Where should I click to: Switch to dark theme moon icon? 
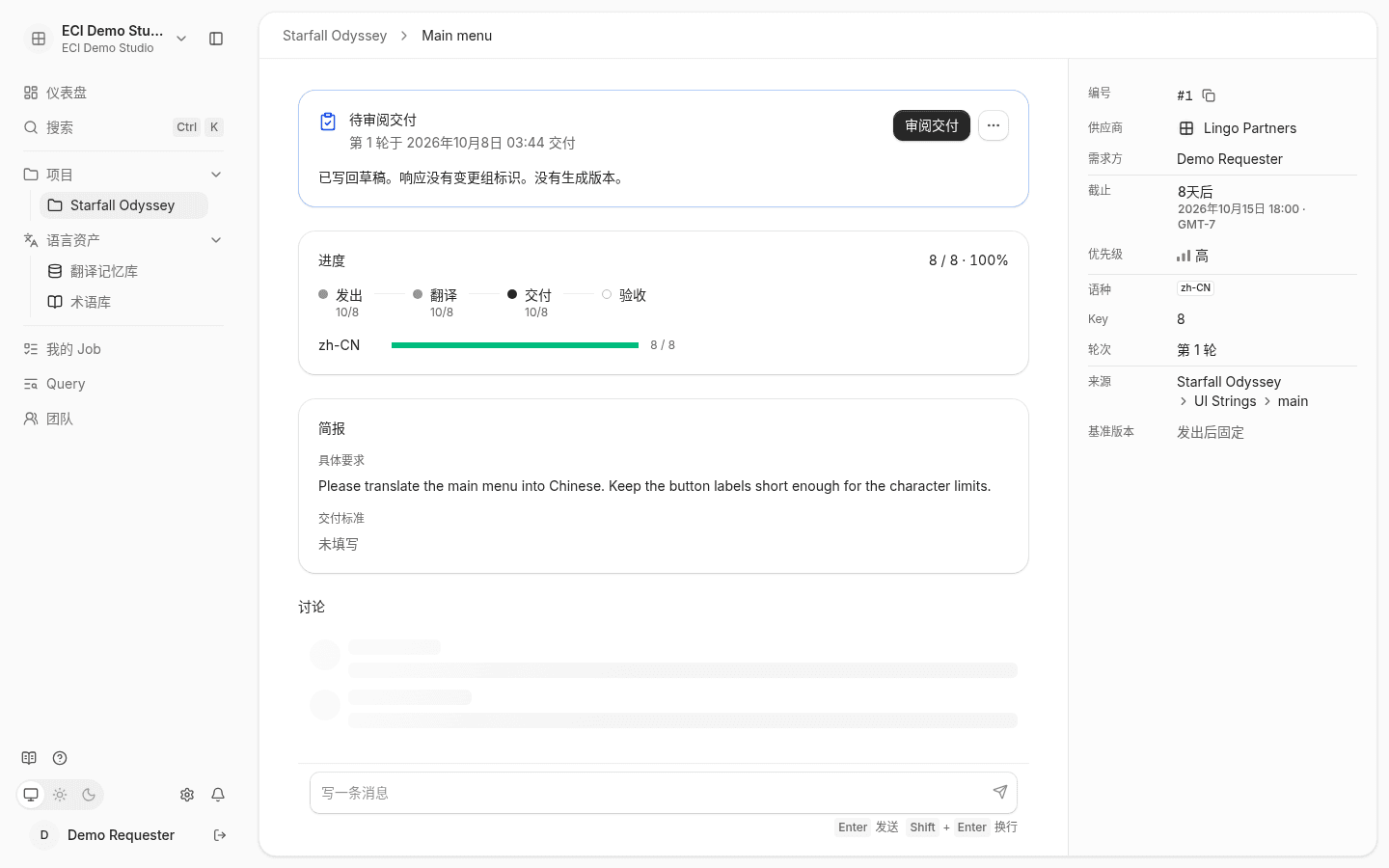click(x=89, y=795)
